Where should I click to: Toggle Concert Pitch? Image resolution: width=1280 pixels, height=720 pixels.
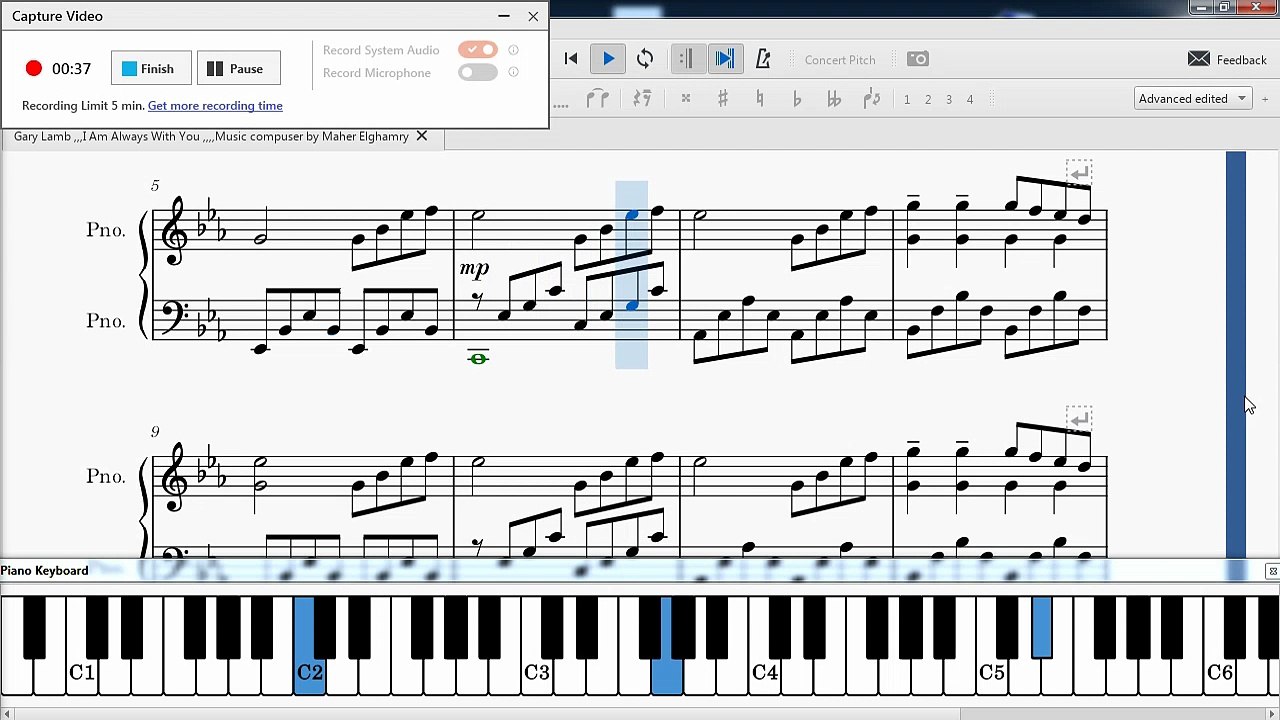pos(840,60)
